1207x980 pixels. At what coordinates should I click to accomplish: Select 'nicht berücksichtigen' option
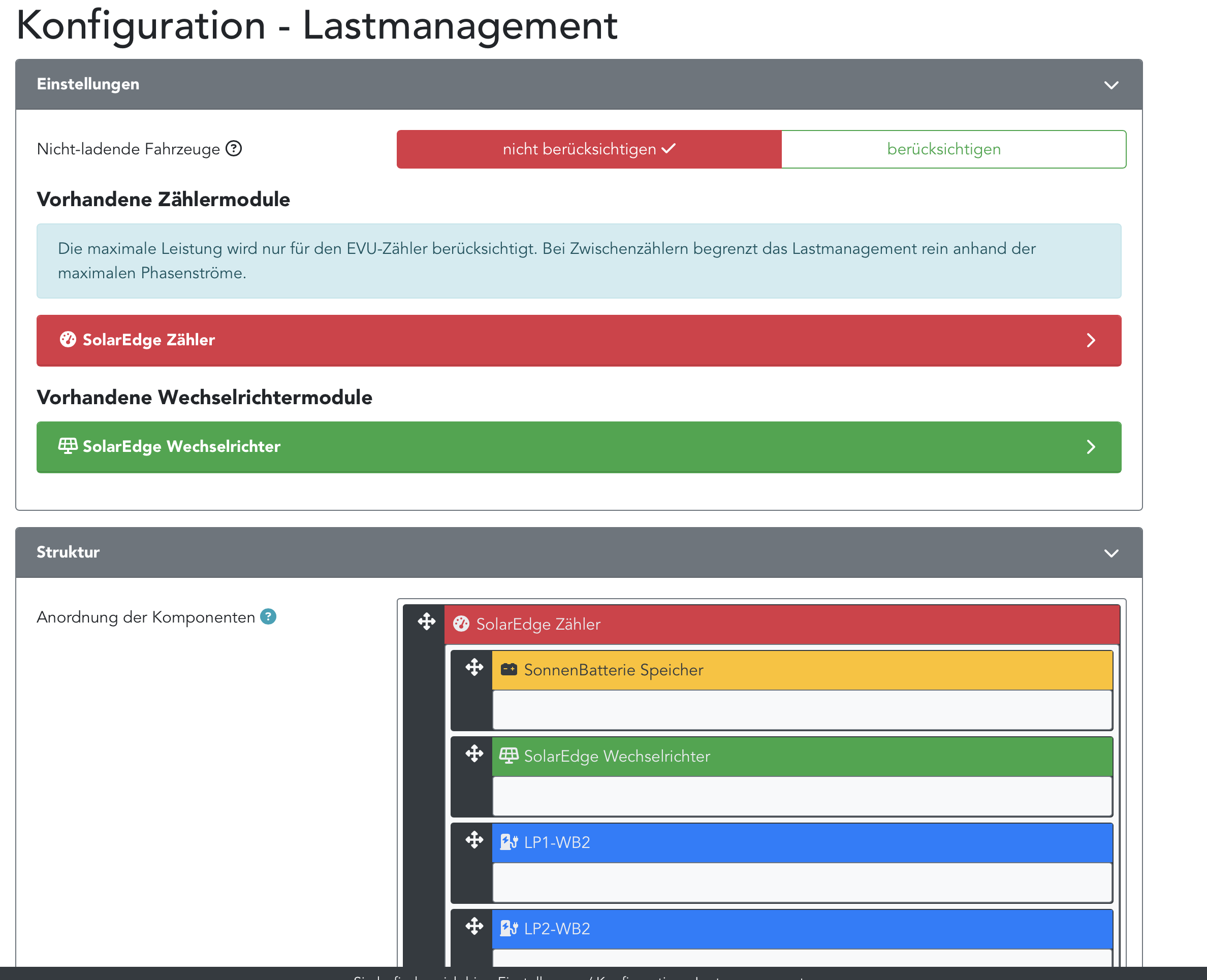[589, 149]
